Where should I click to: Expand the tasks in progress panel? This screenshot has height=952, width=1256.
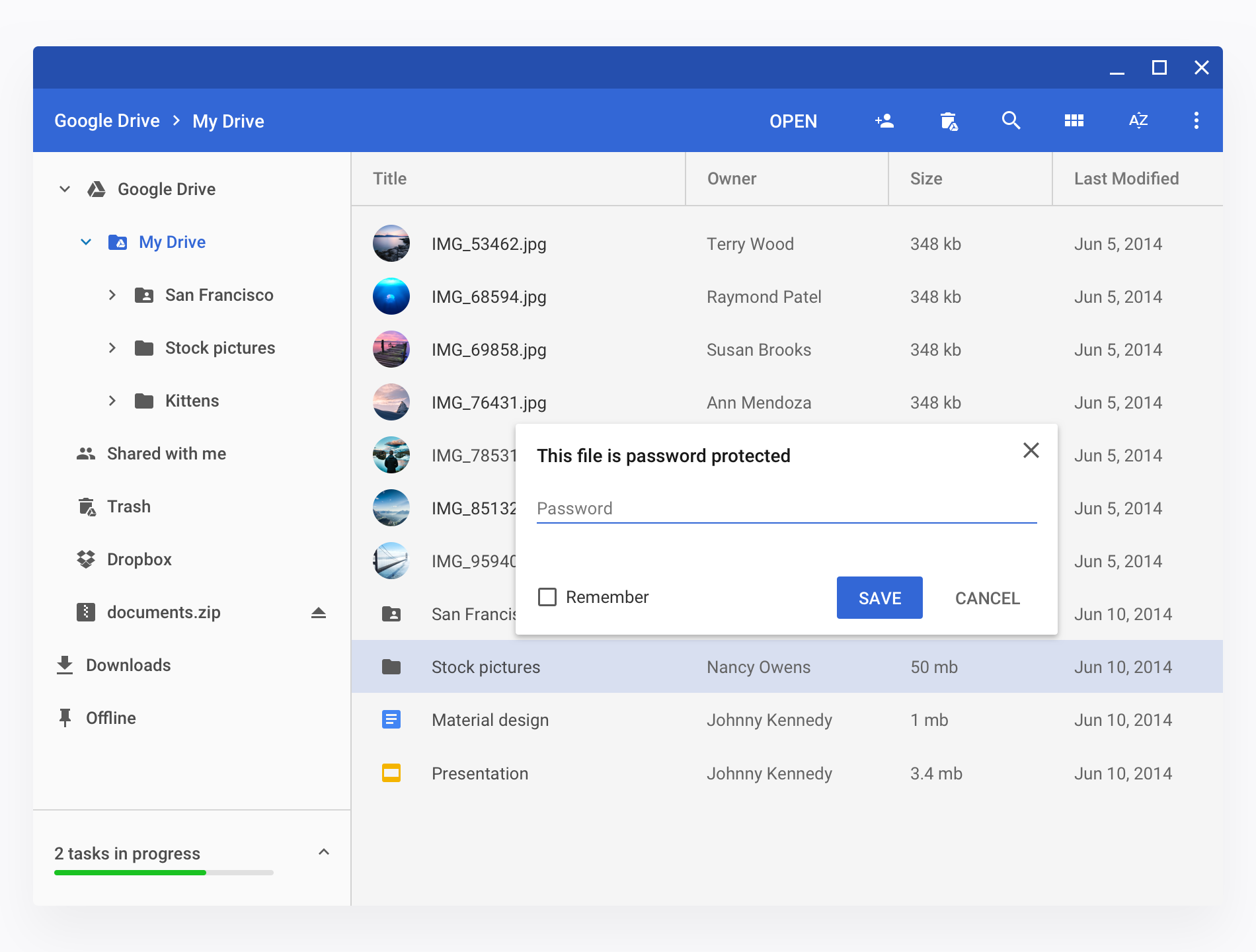pos(324,852)
